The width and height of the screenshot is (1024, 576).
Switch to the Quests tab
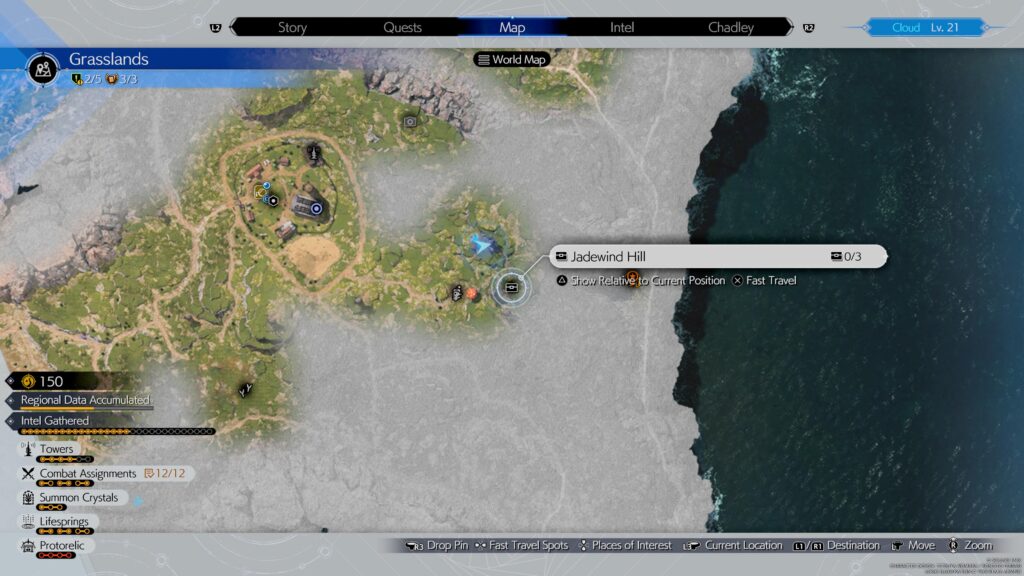coord(403,28)
